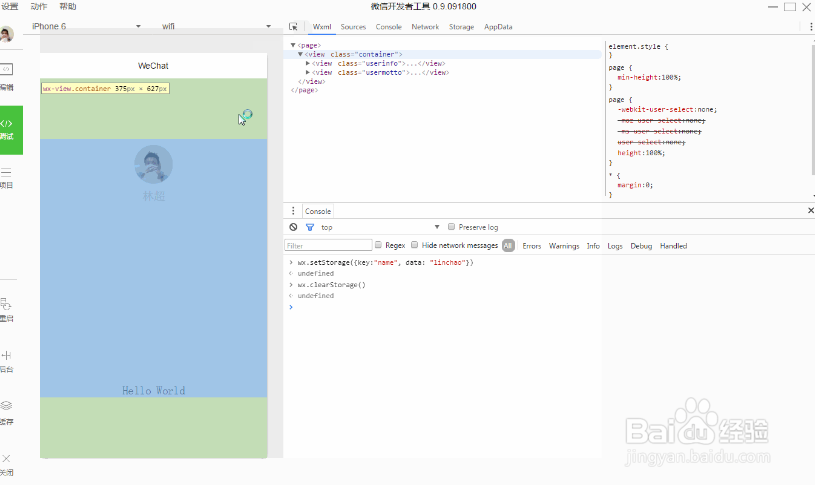Enable the Regex checkbox
815x485 pixels.
(x=378, y=245)
